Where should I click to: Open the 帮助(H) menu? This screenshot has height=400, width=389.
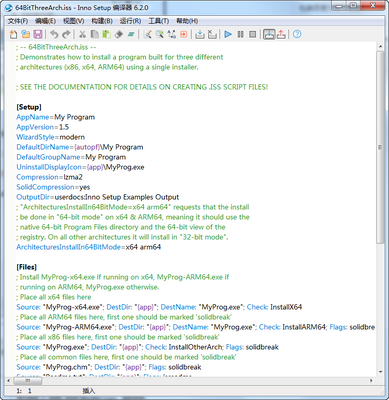[x=187, y=21]
